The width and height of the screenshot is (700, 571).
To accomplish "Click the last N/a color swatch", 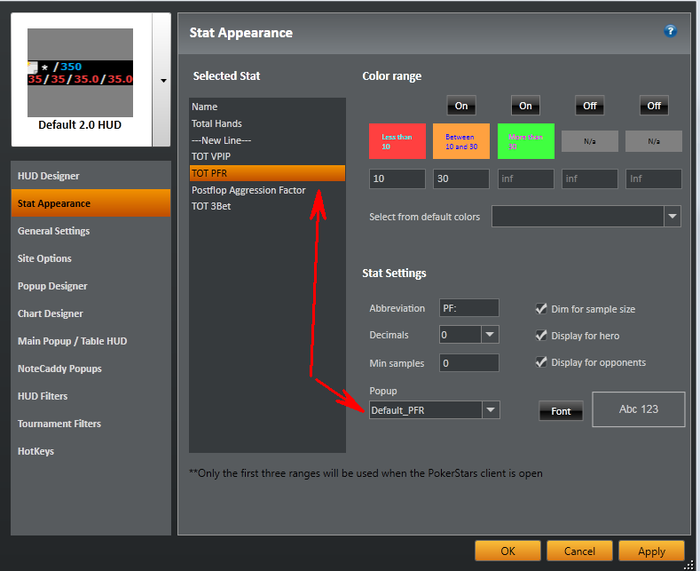I will [654, 141].
